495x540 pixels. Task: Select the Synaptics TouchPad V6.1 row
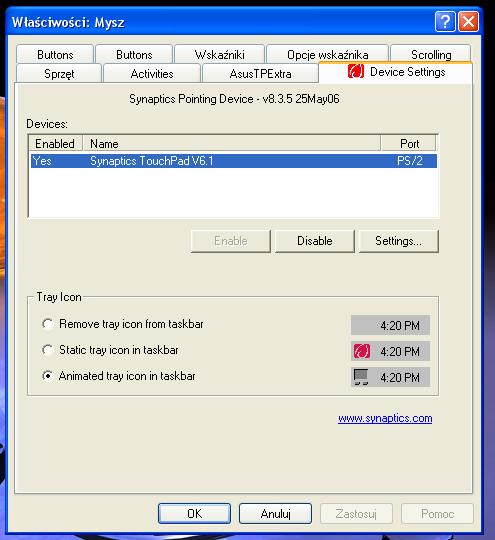click(x=234, y=161)
